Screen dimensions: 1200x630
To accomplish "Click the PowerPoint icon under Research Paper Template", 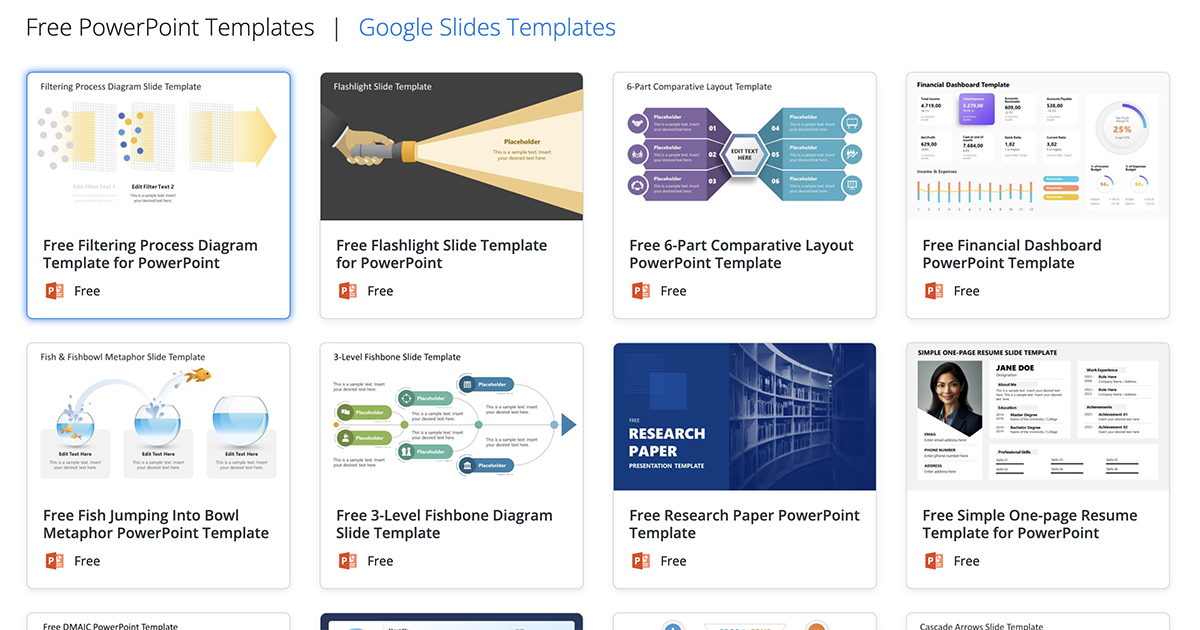I will tap(640, 560).
